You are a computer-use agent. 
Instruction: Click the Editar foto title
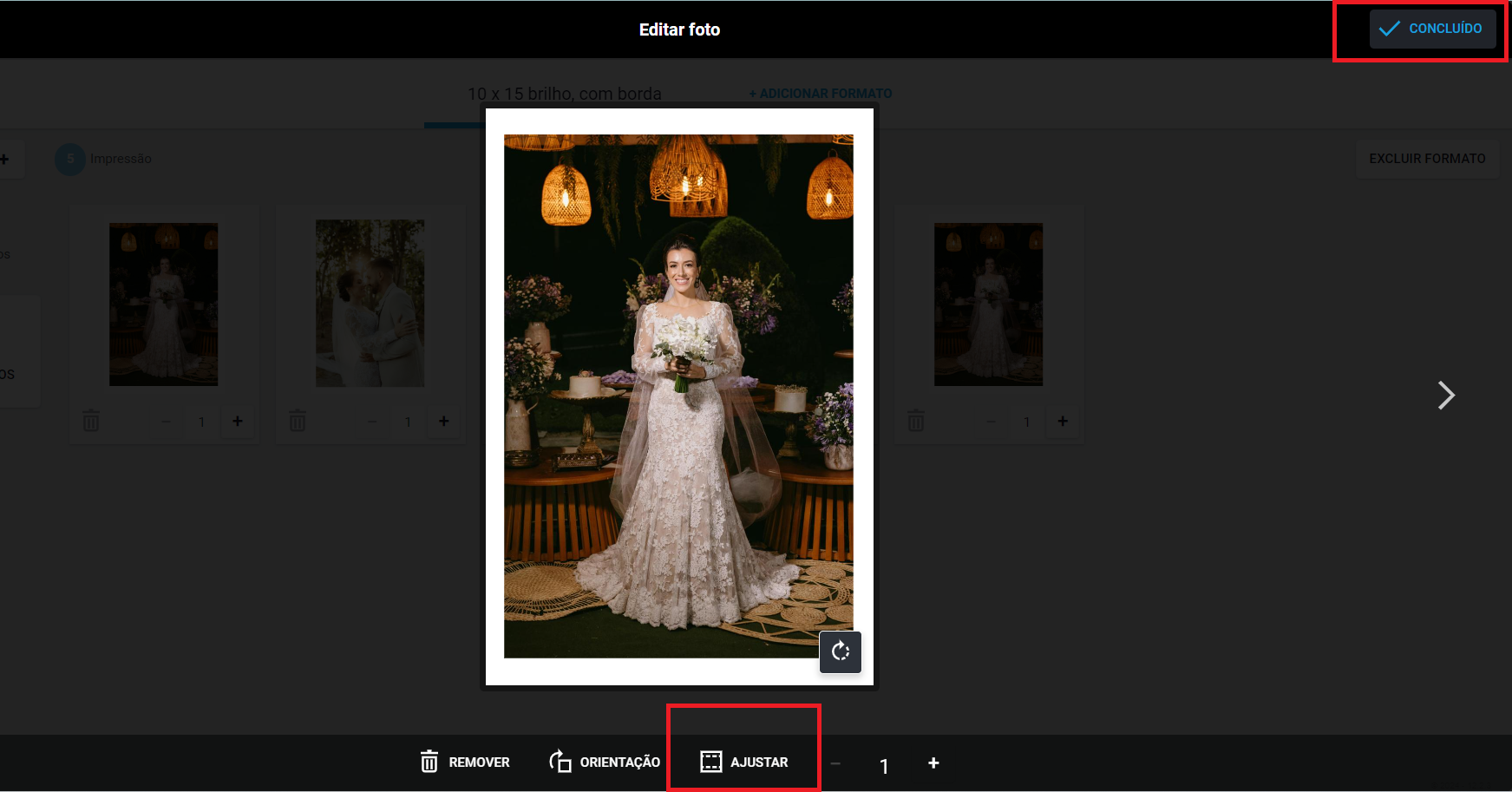[679, 29]
